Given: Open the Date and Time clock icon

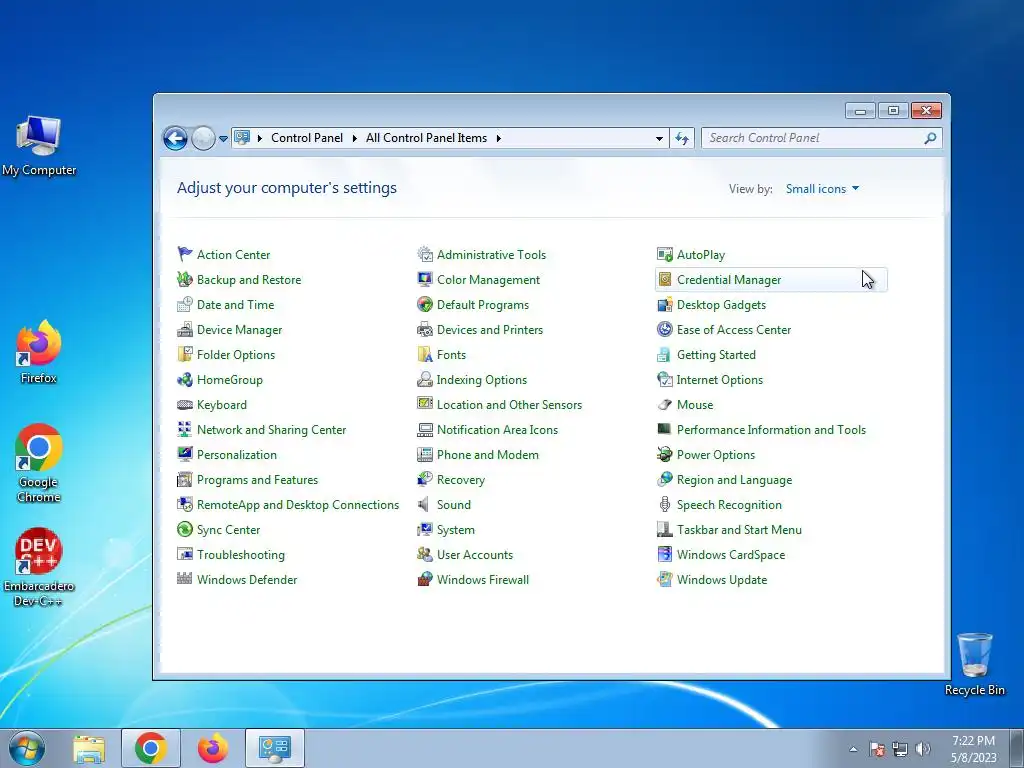Looking at the screenshot, I should click(x=185, y=304).
